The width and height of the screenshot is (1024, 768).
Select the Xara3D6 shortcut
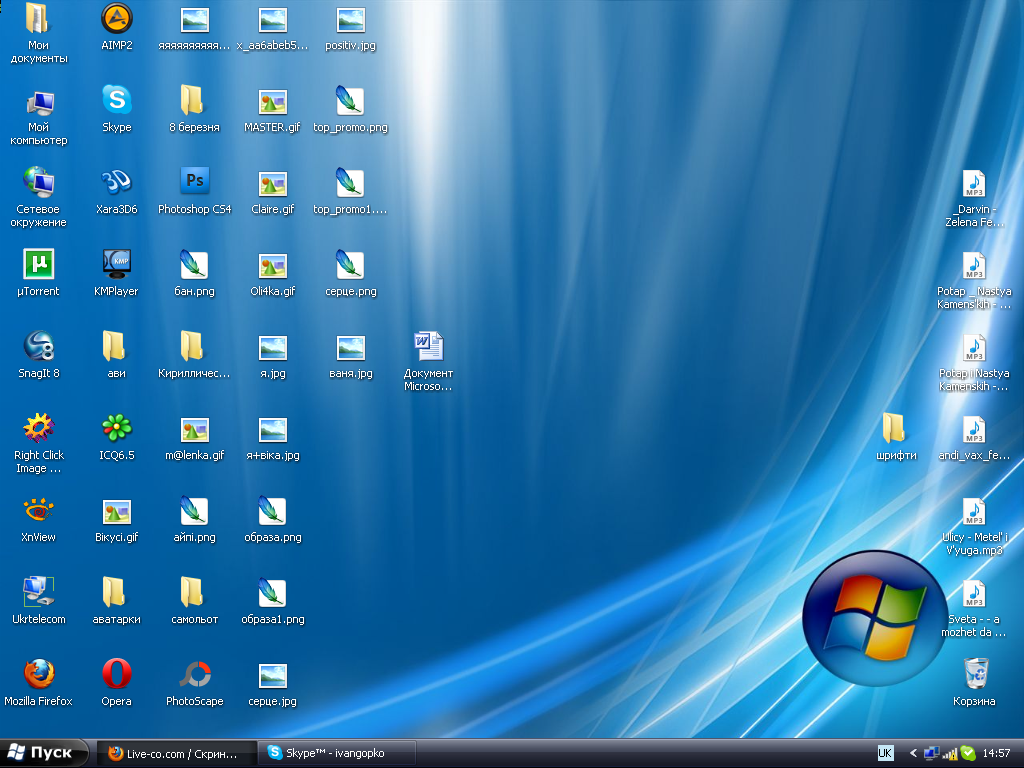(x=116, y=182)
